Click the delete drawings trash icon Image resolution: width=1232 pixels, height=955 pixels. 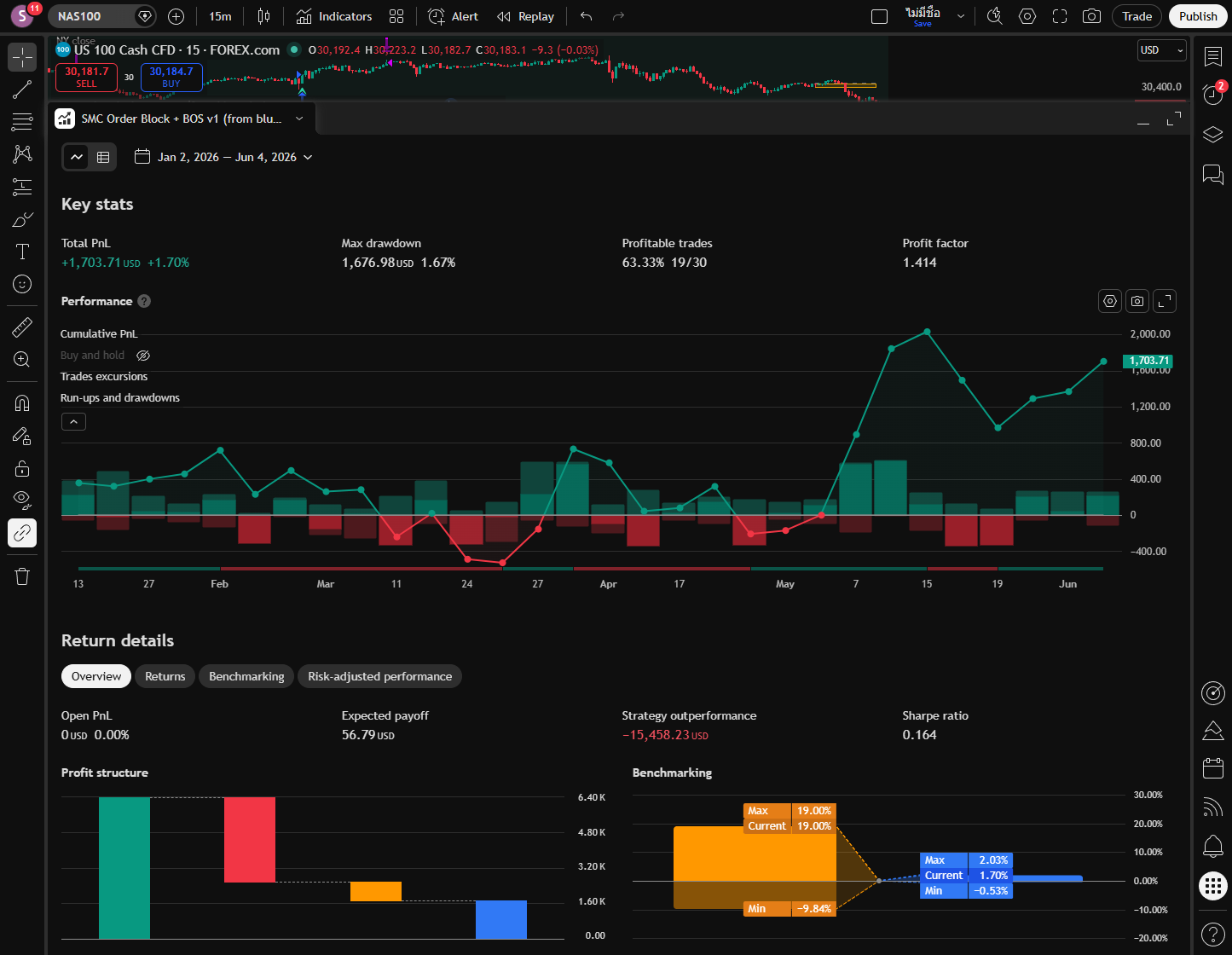pyautogui.click(x=22, y=577)
